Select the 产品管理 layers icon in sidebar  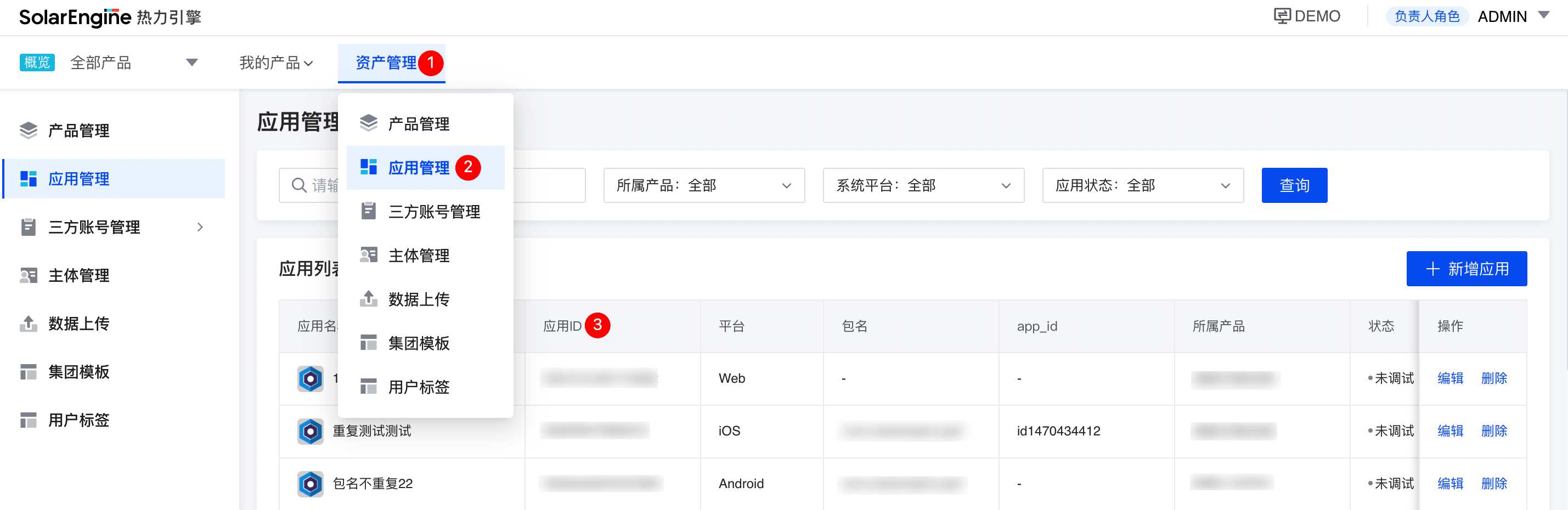29,129
